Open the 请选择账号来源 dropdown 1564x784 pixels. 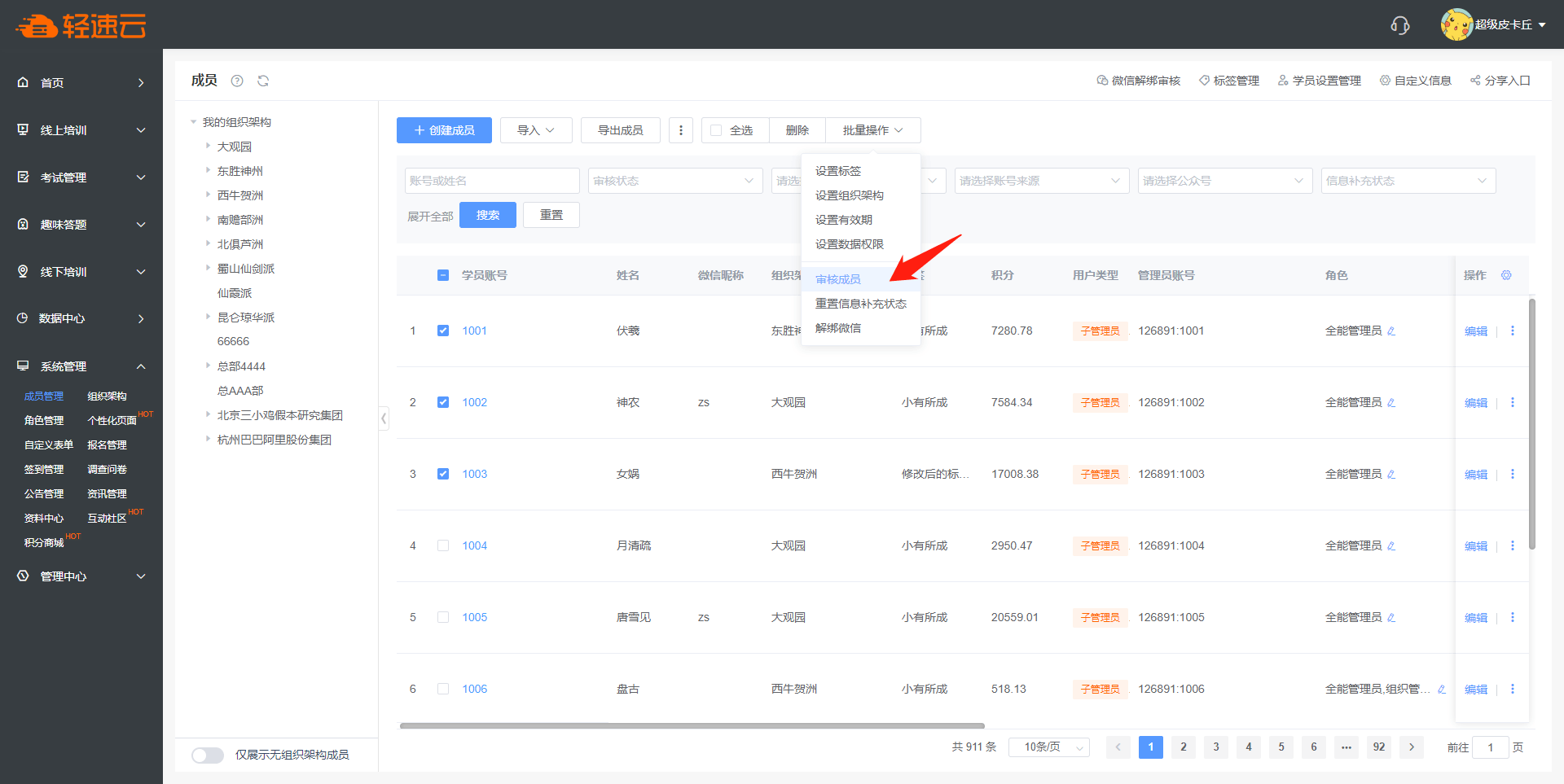[1039, 181]
